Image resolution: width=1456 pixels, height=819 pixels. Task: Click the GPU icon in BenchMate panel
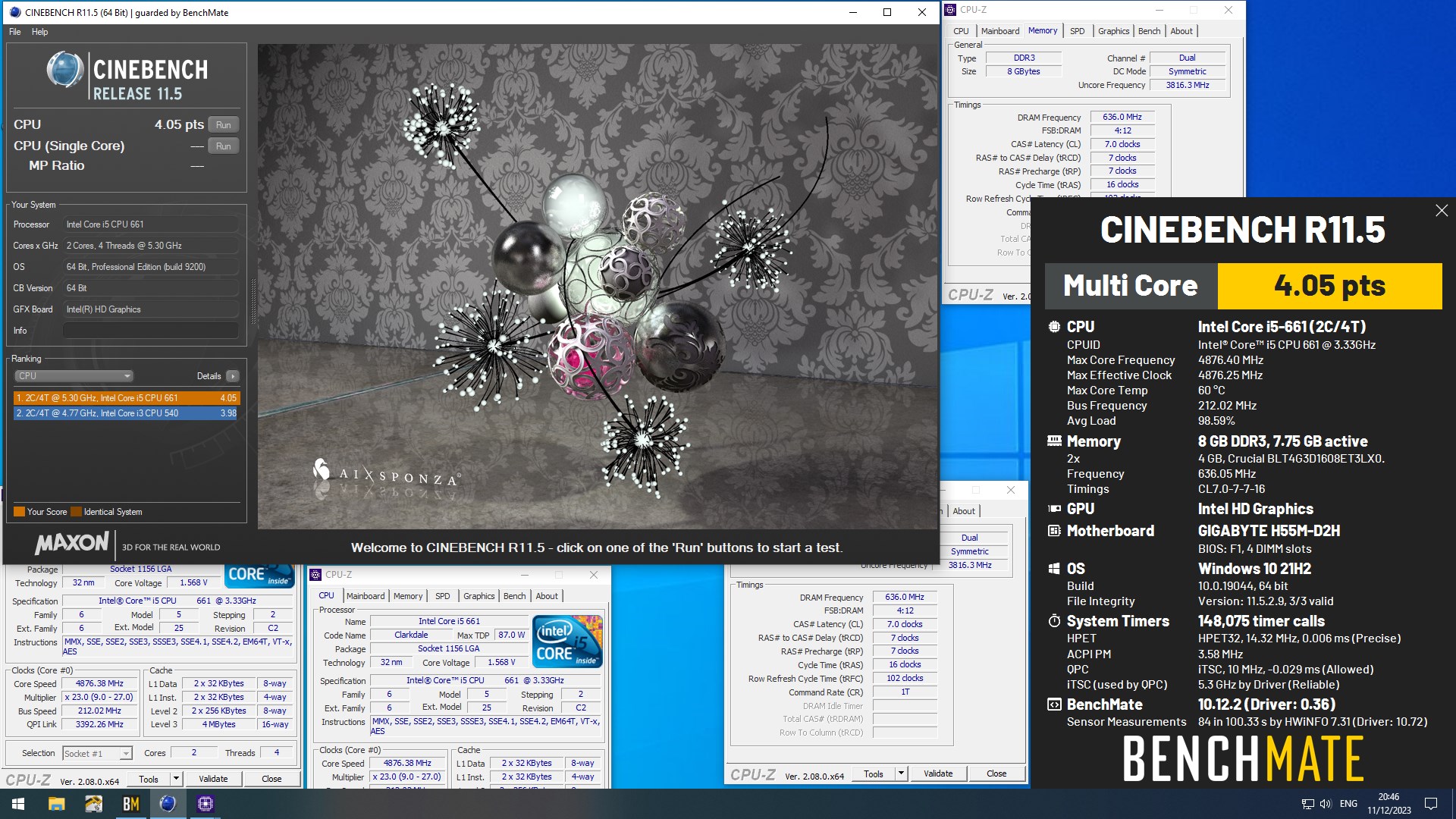pos(1054,509)
